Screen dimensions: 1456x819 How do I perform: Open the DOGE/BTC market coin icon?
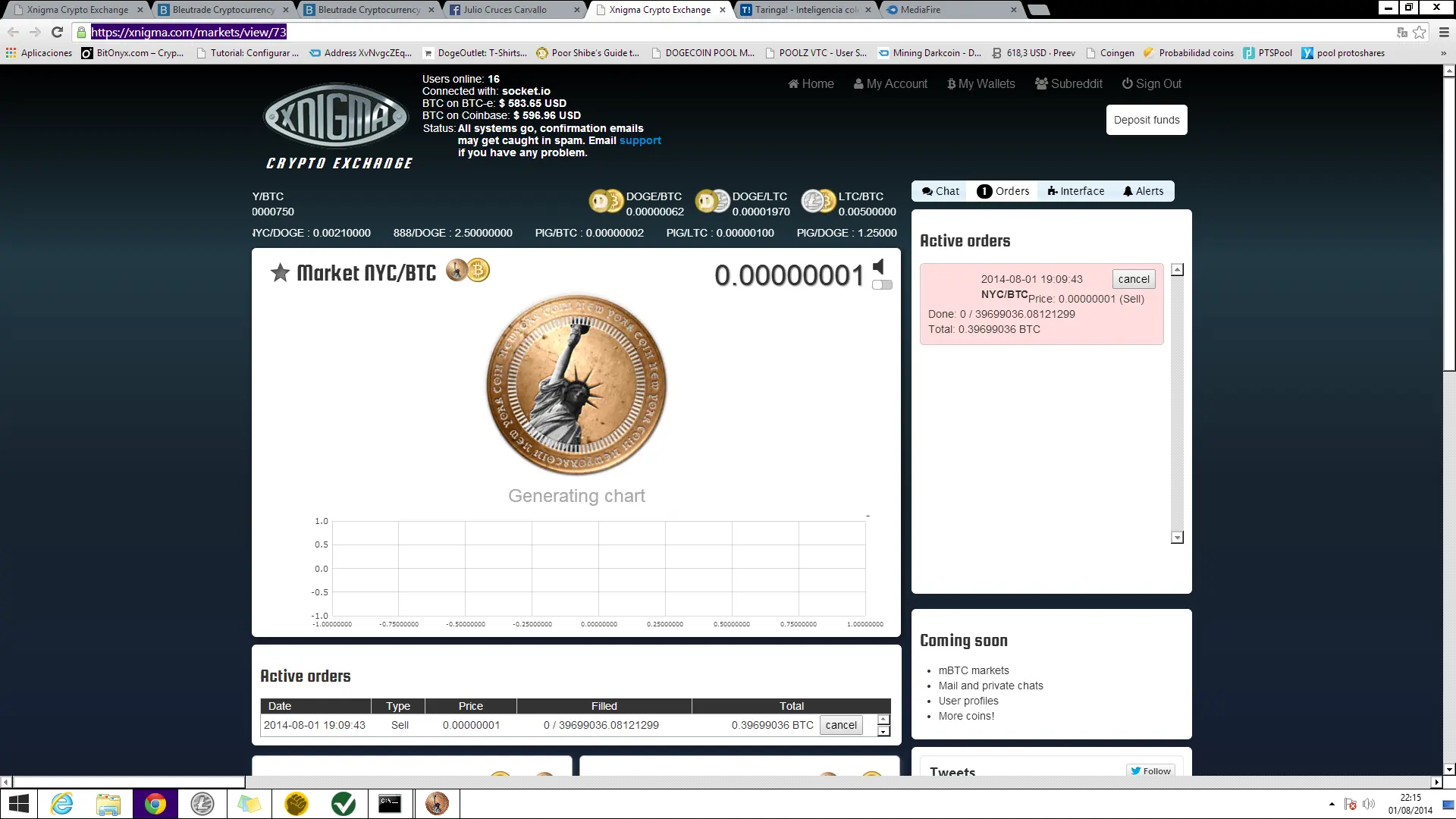click(605, 202)
